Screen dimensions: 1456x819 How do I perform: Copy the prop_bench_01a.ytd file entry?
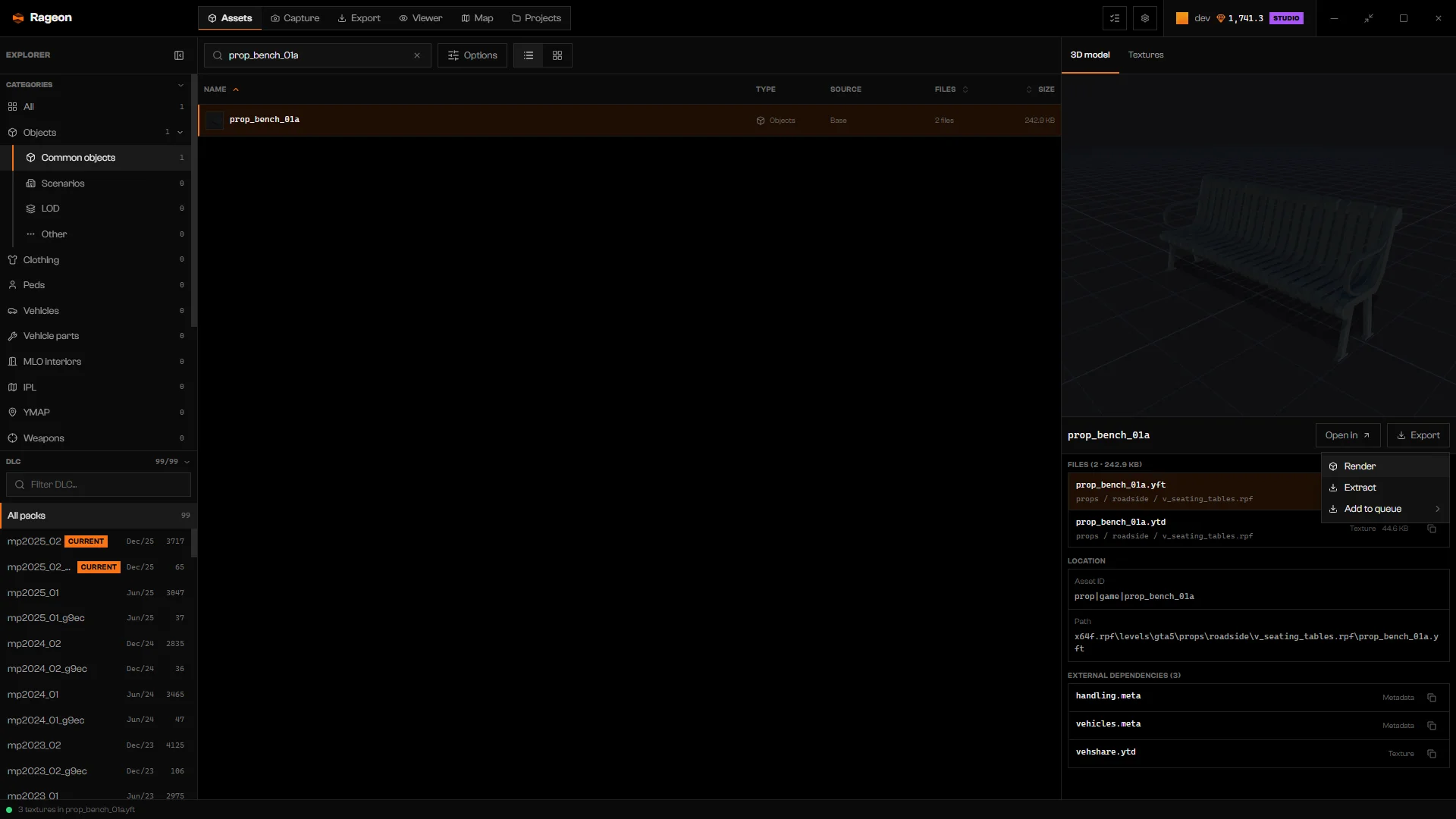[x=1432, y=529]
